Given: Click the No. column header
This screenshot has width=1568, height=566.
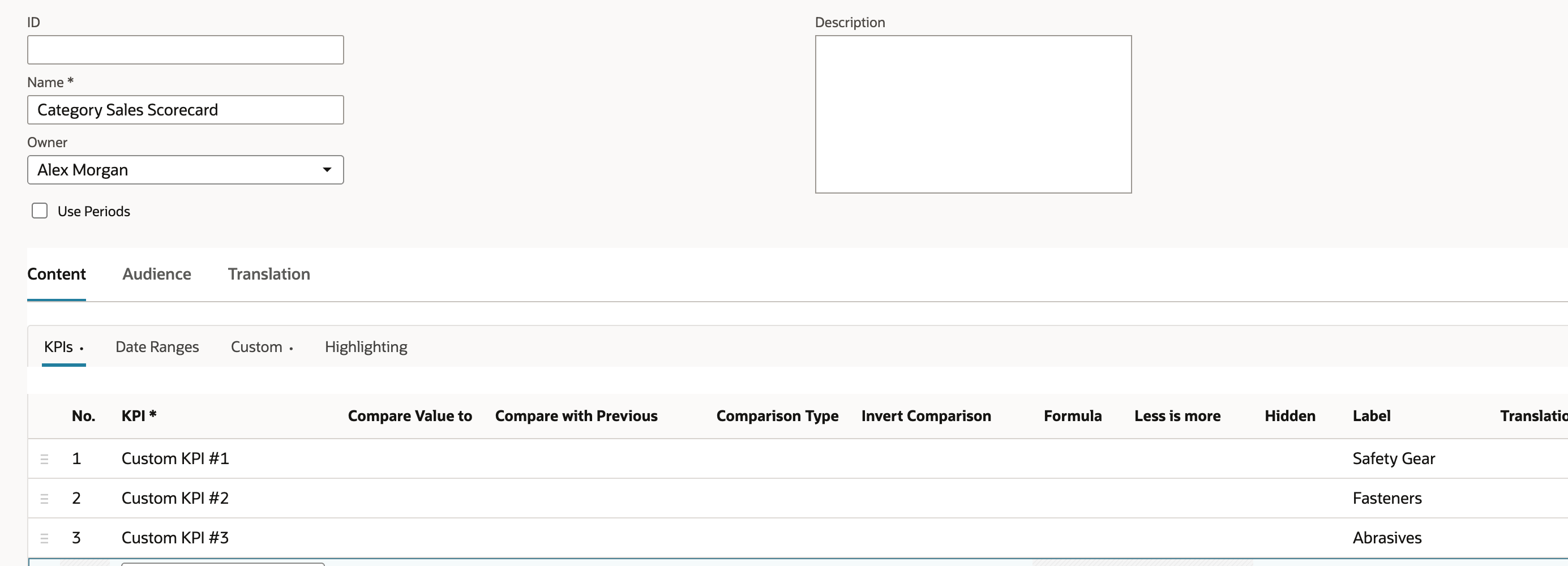Looking at the screenshot, I should pyautogui.click(x=83, y=415).
